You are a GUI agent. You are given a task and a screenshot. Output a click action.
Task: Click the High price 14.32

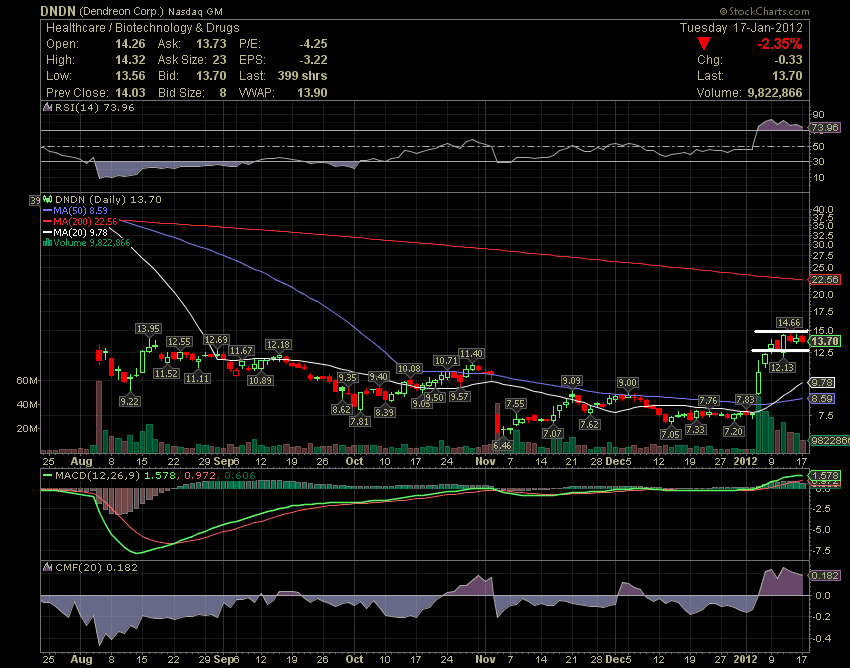tap(130, 60)
